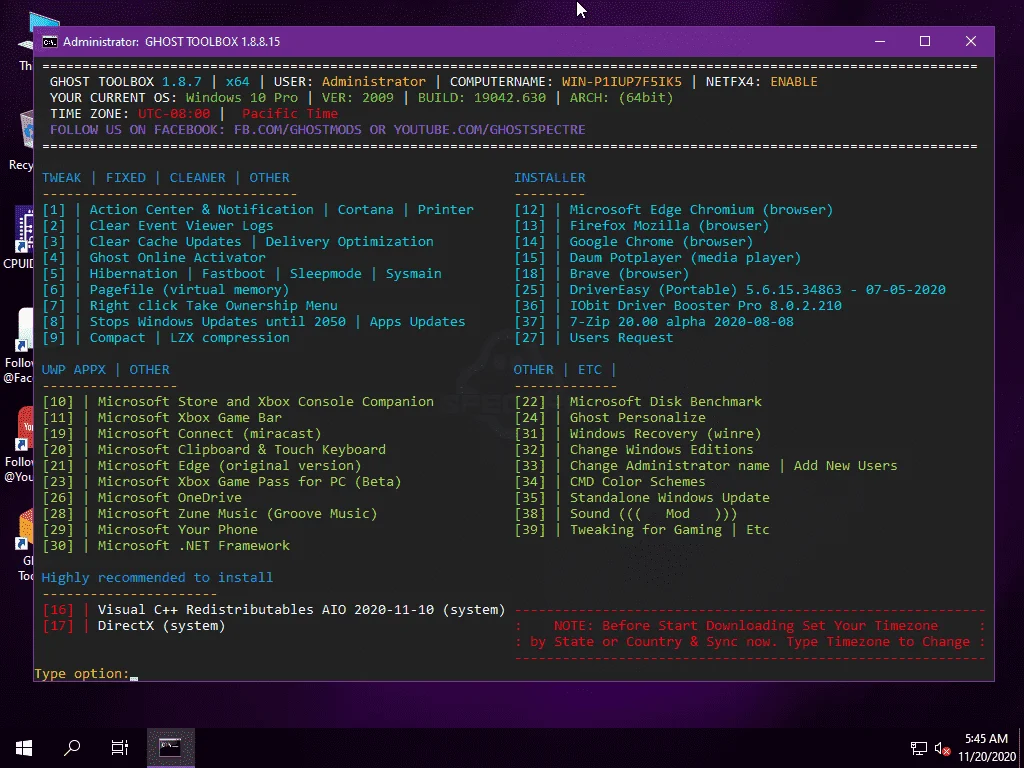Maximize the Ghost Toolbox window
Image resolution: width=1024 pixels, height=768 pixels.
pos(925,42)
